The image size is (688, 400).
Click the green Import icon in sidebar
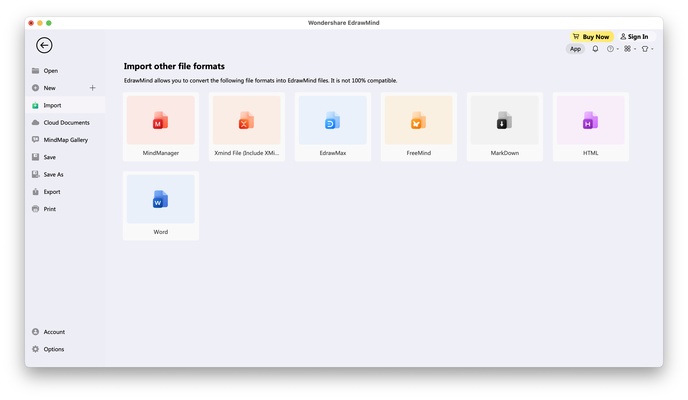coord(36,105)
